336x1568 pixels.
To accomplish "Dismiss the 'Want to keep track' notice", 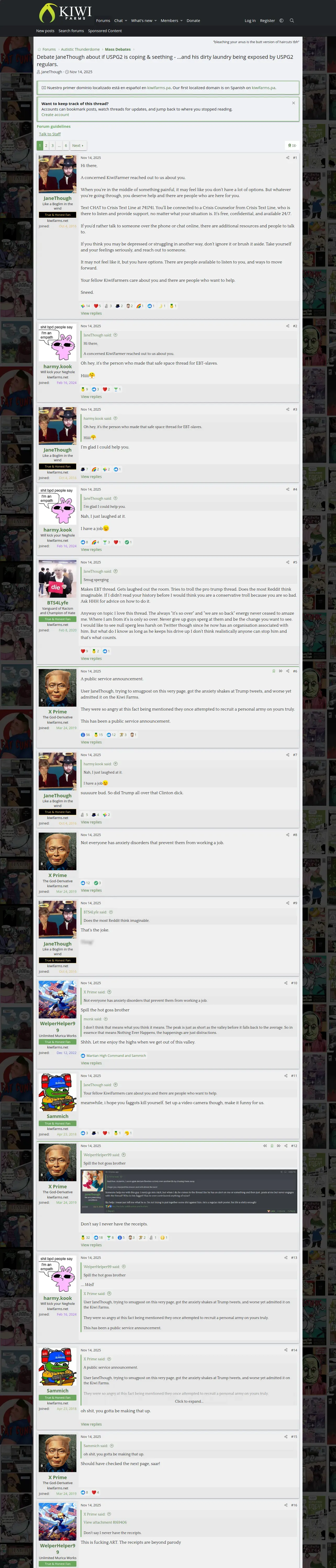I will (x=293, y=103).
